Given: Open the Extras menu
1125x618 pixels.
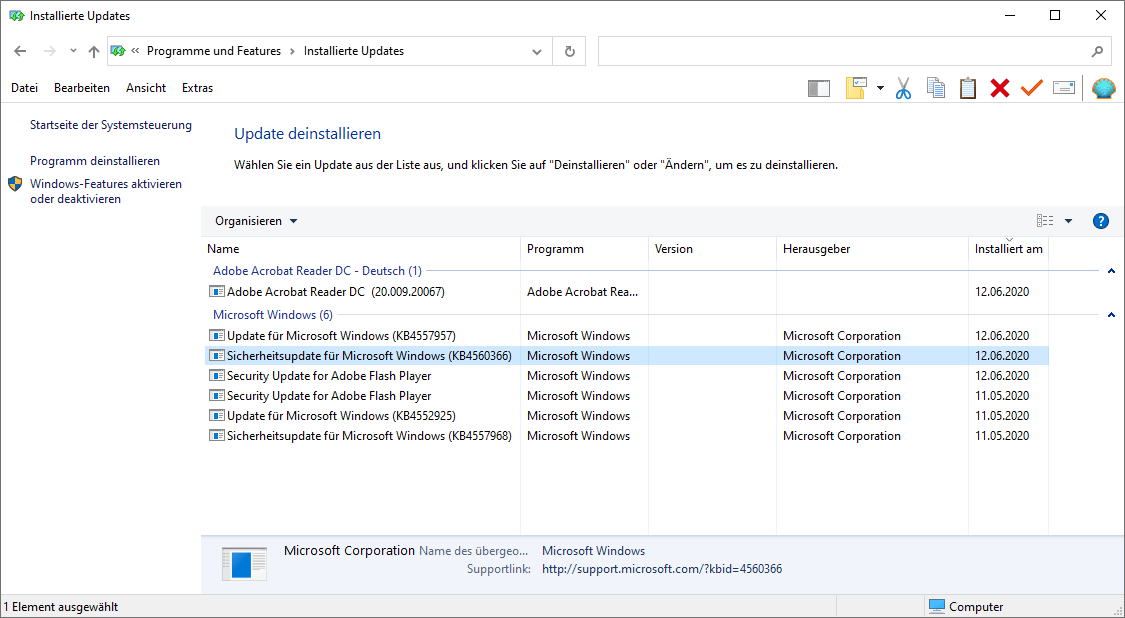Looking at the screenshot, I should [x=197, y=88].
